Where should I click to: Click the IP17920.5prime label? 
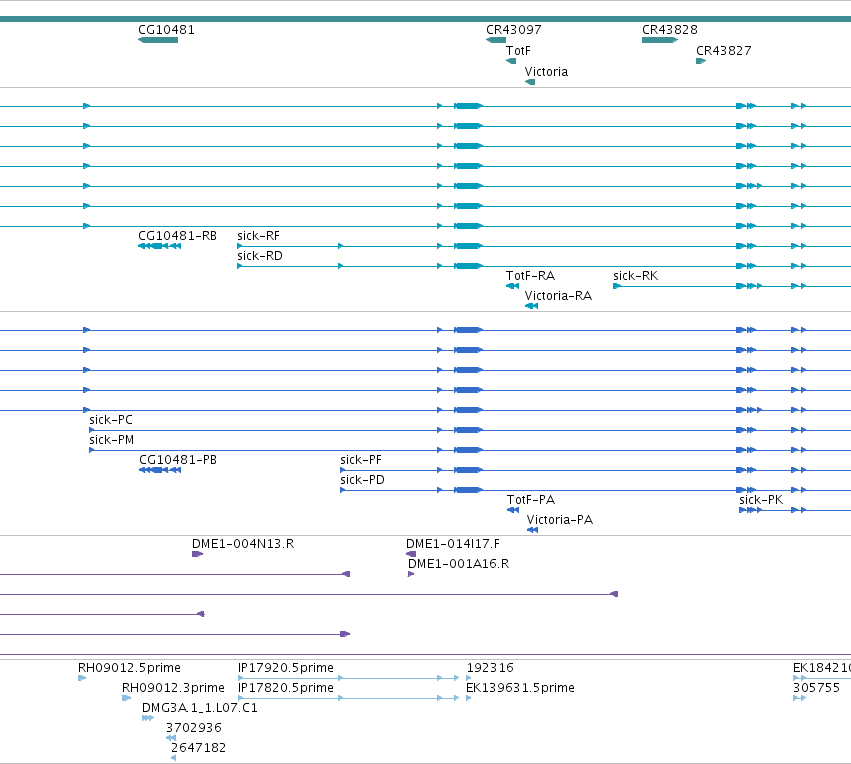tap(285, 668)
